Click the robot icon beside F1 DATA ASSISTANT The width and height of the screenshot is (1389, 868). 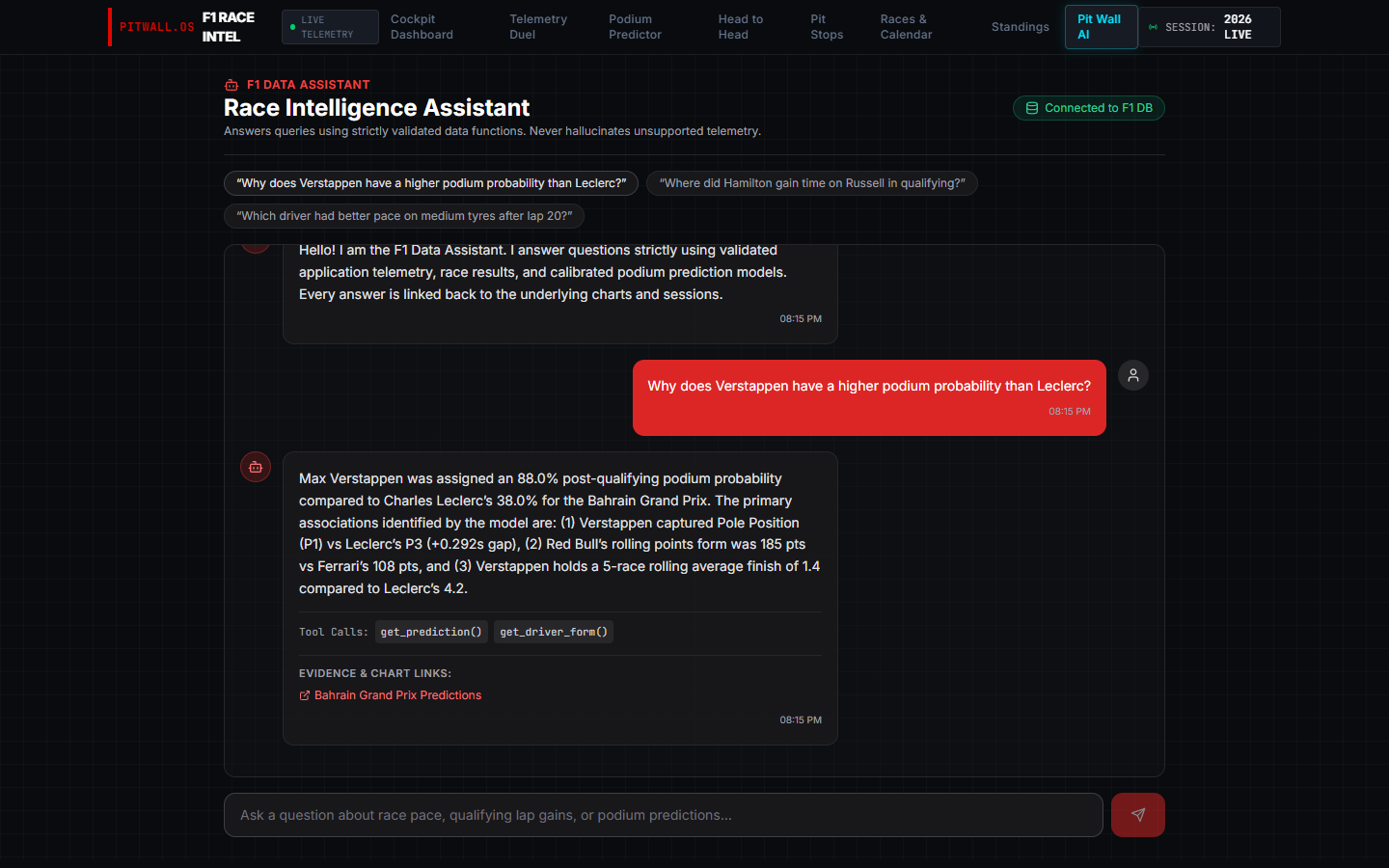pos(231,85)
